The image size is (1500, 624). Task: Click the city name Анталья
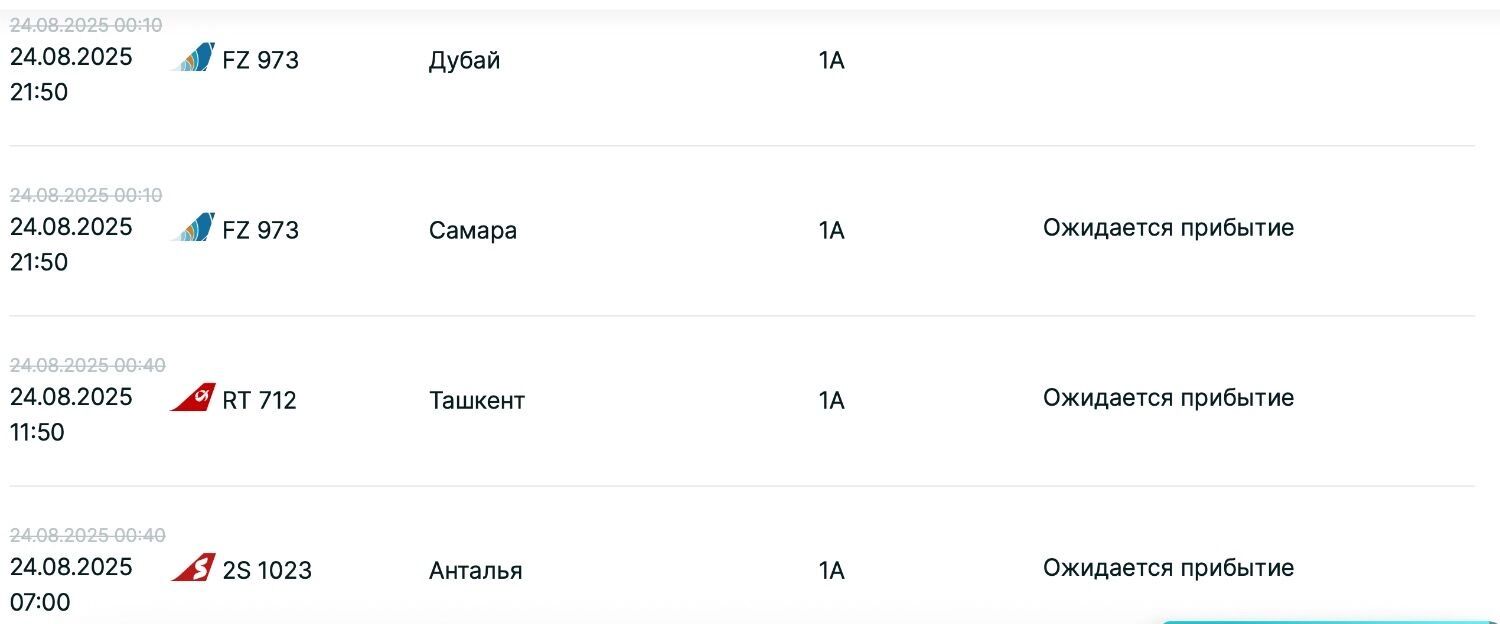(476, 571)
